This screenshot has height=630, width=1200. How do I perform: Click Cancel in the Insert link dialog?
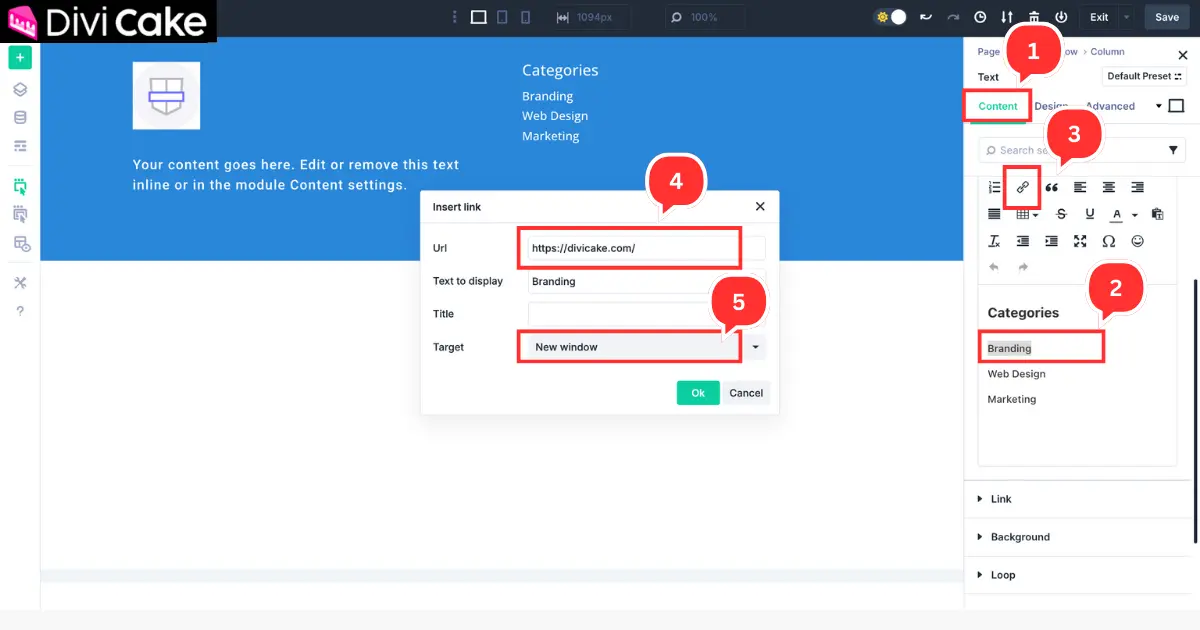[x=746, y=393]
